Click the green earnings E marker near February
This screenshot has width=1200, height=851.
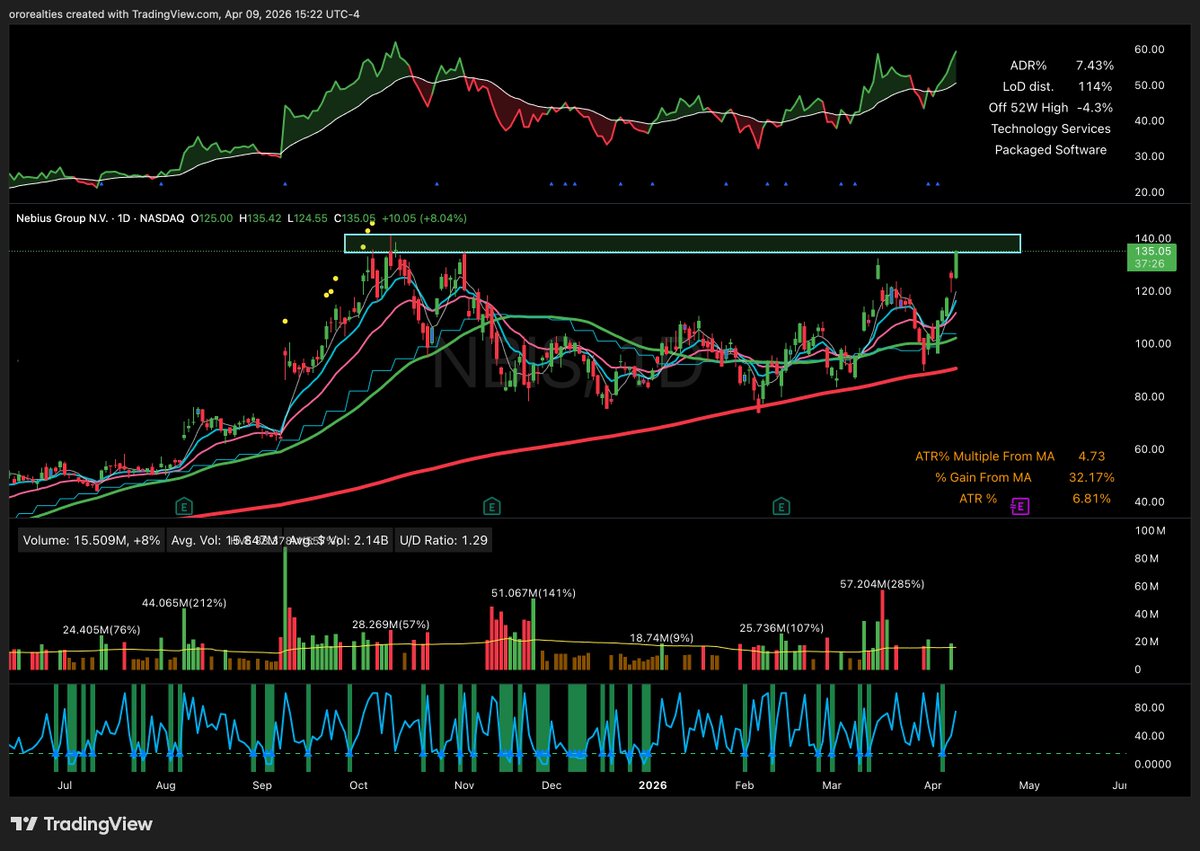780,505
